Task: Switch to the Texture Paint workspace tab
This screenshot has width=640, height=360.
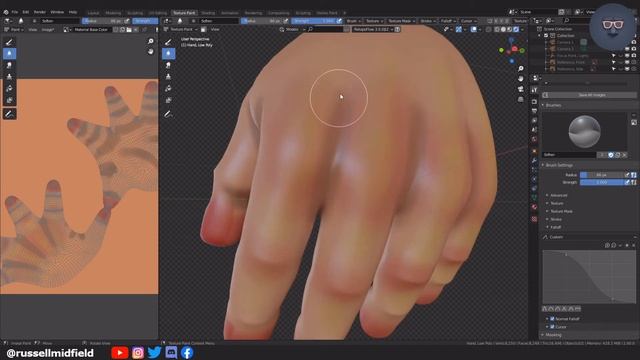Action: point(184,13)
